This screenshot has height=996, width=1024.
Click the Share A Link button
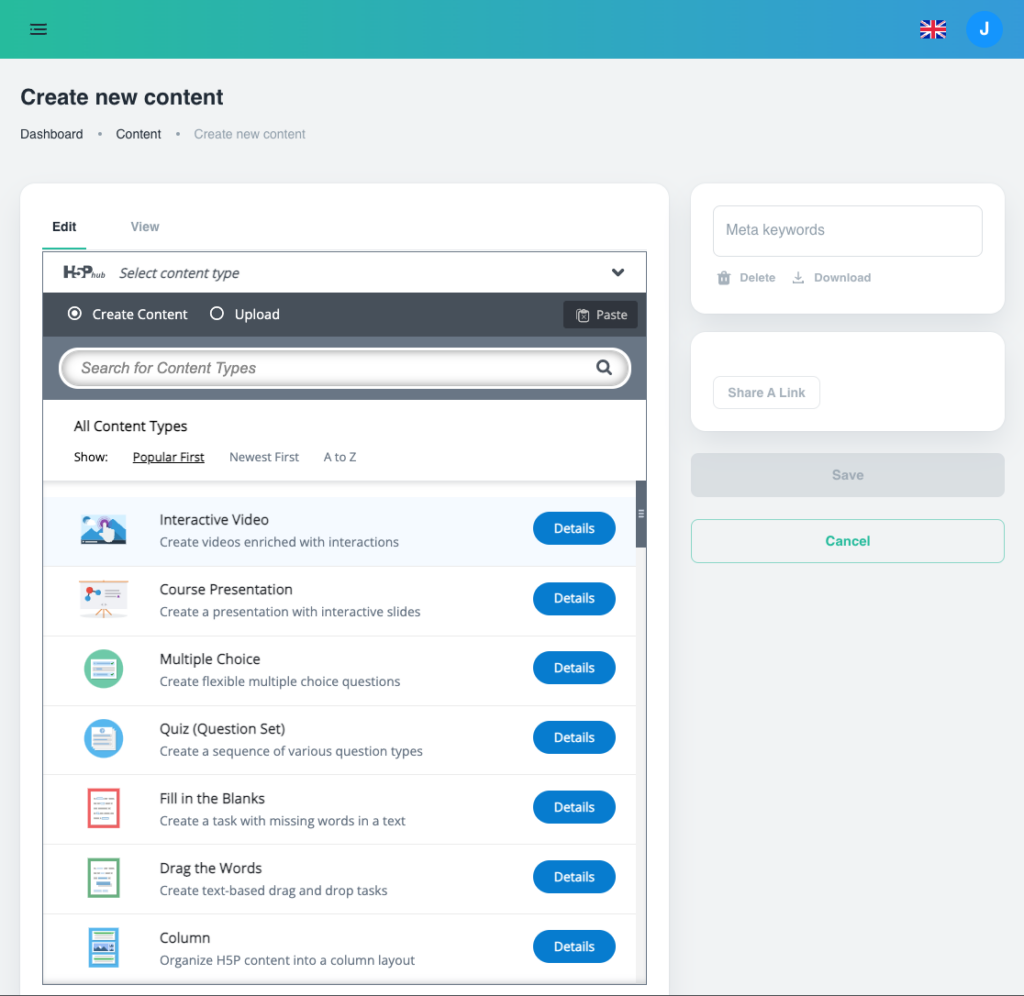click(766, 393)
